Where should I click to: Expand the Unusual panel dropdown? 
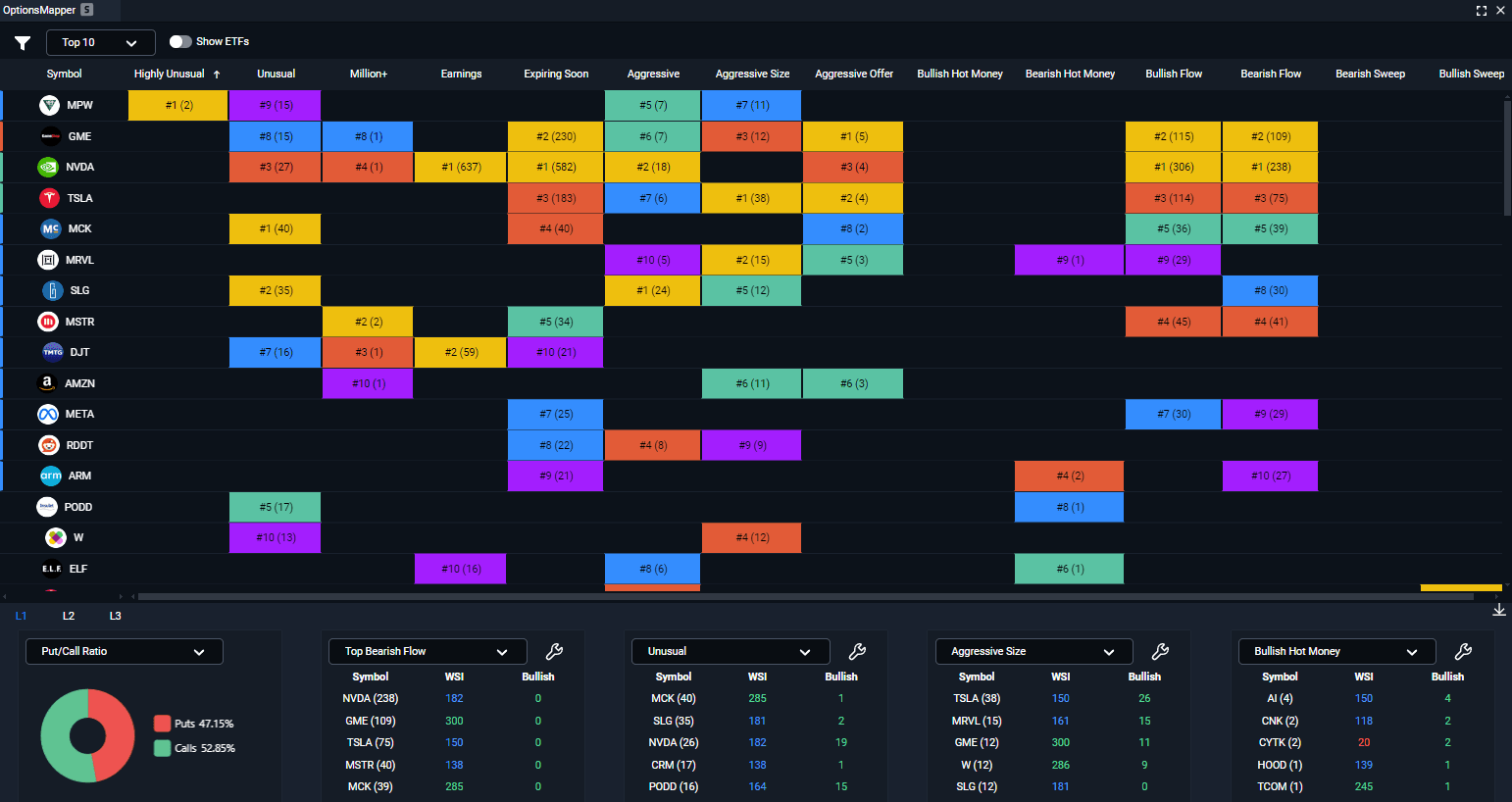(730, 652)
